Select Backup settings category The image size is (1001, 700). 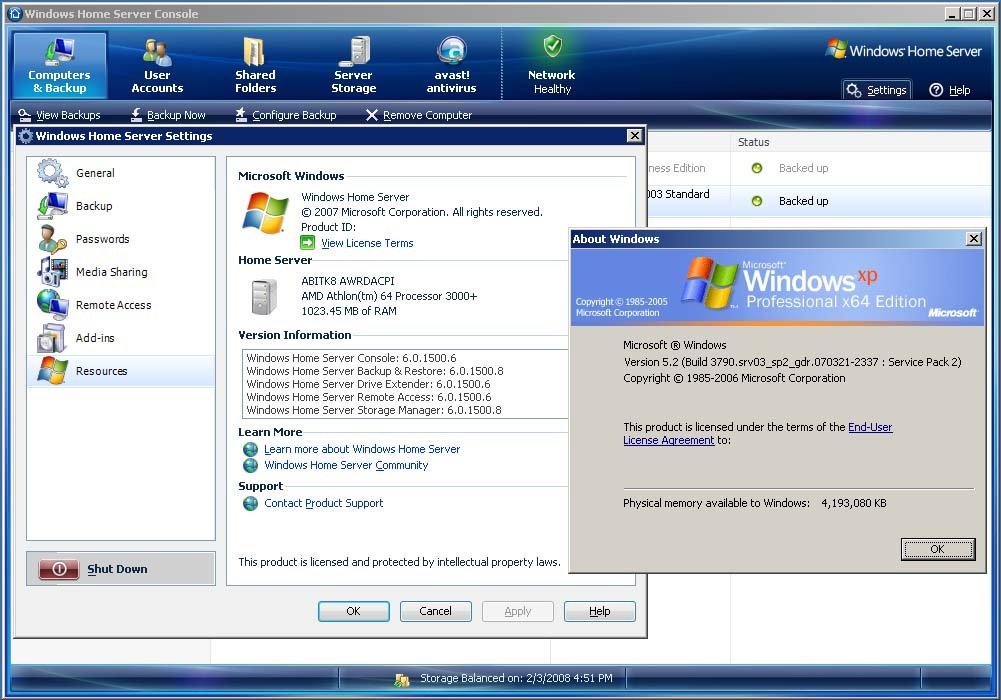(x=121, y=206)
